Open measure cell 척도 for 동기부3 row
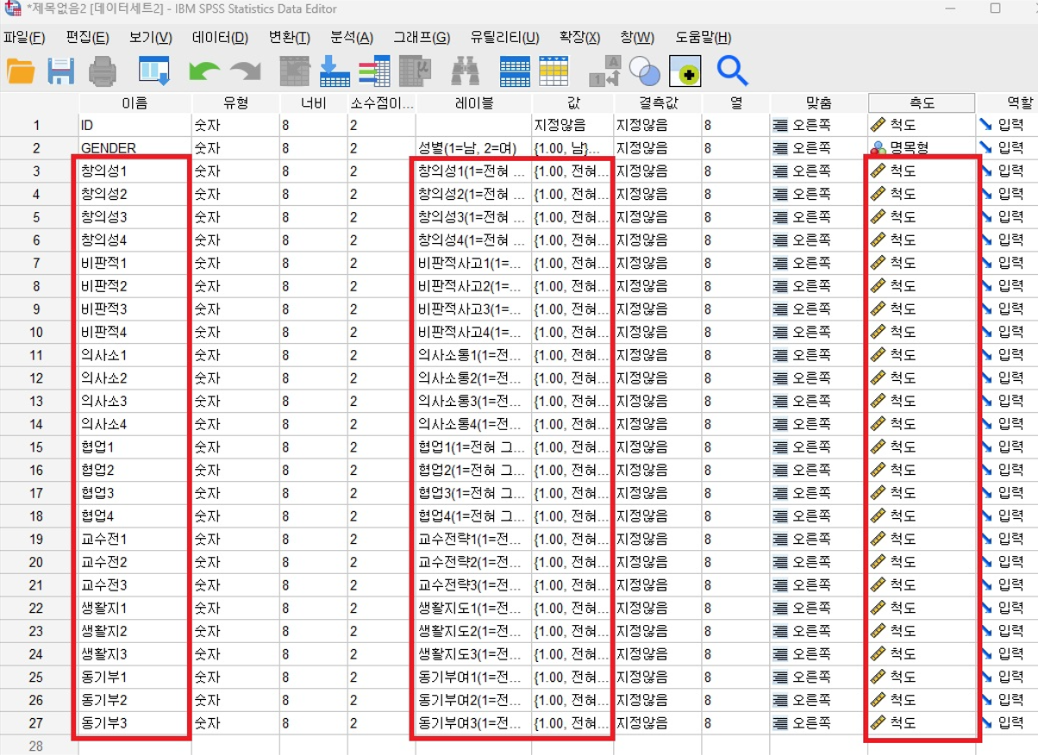 [921, 723]
